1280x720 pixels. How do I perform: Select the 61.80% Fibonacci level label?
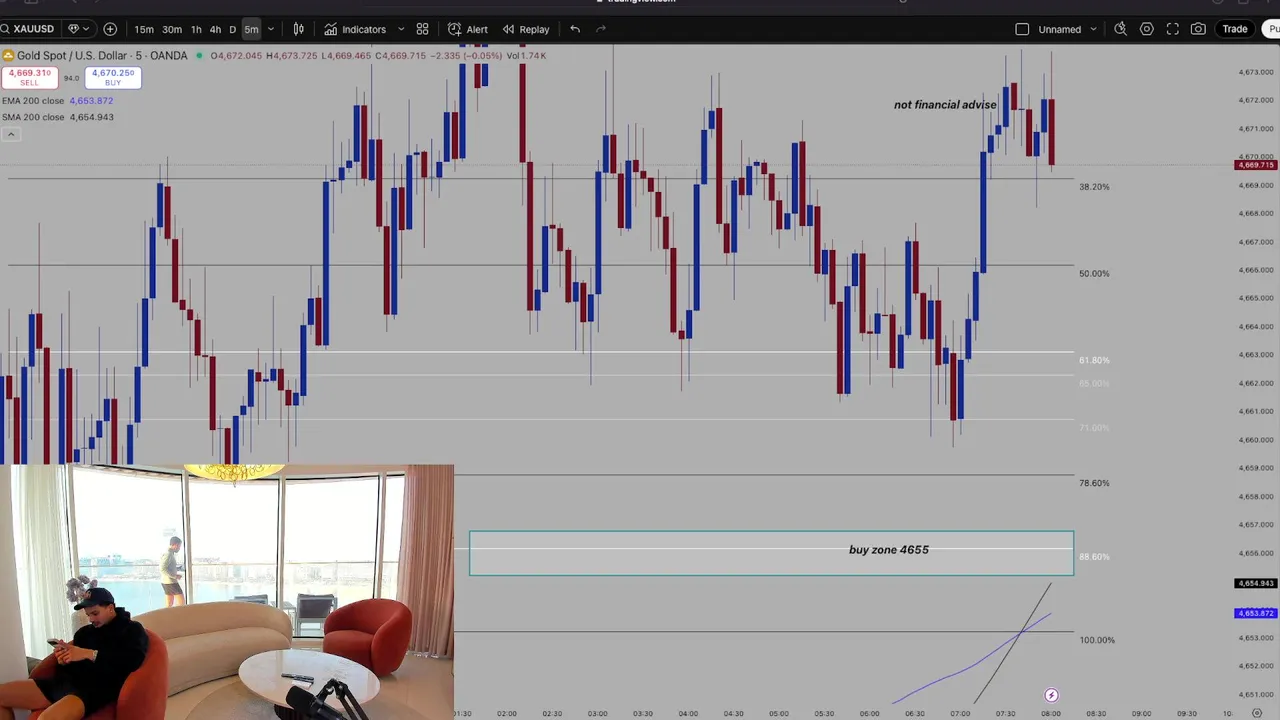coord(1094,360)
